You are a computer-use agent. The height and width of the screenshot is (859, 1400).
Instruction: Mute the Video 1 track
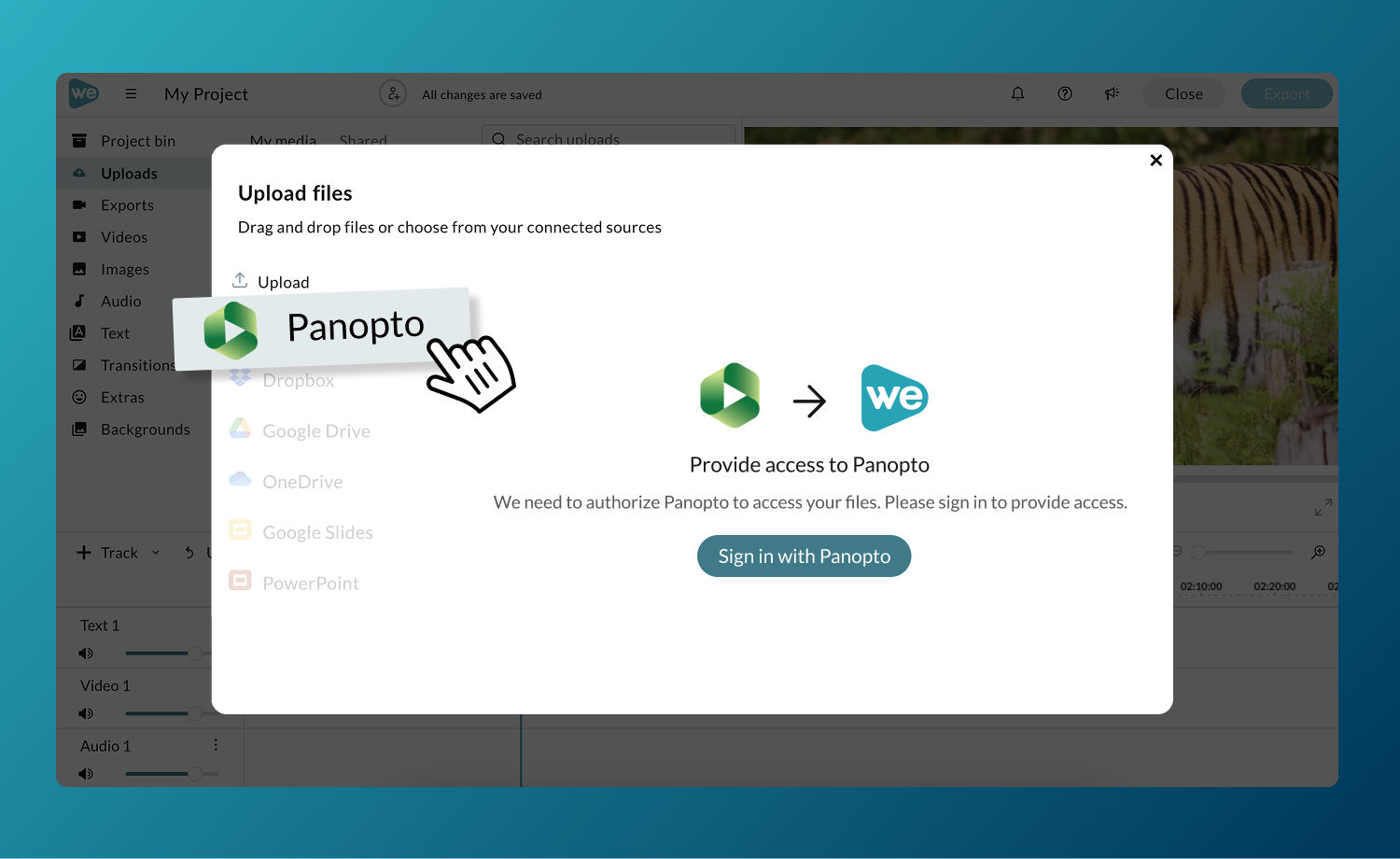[86, 713]
